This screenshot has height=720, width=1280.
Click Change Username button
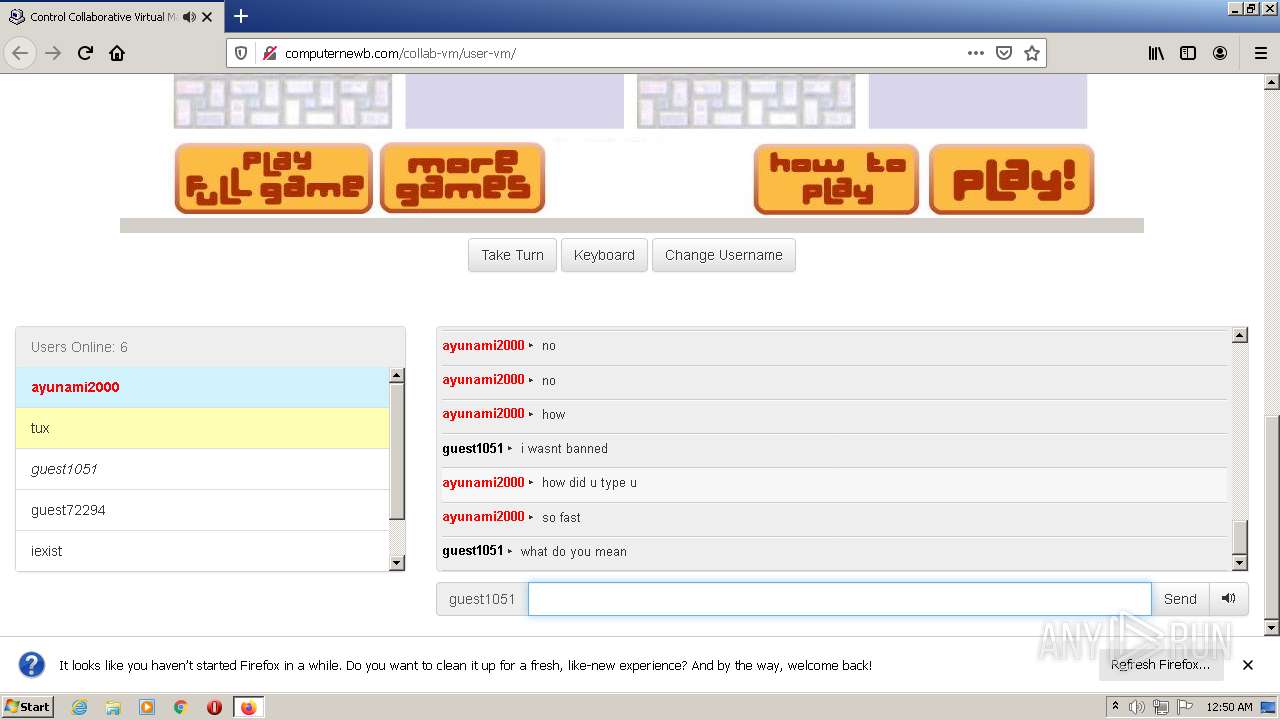pos(724,255)
